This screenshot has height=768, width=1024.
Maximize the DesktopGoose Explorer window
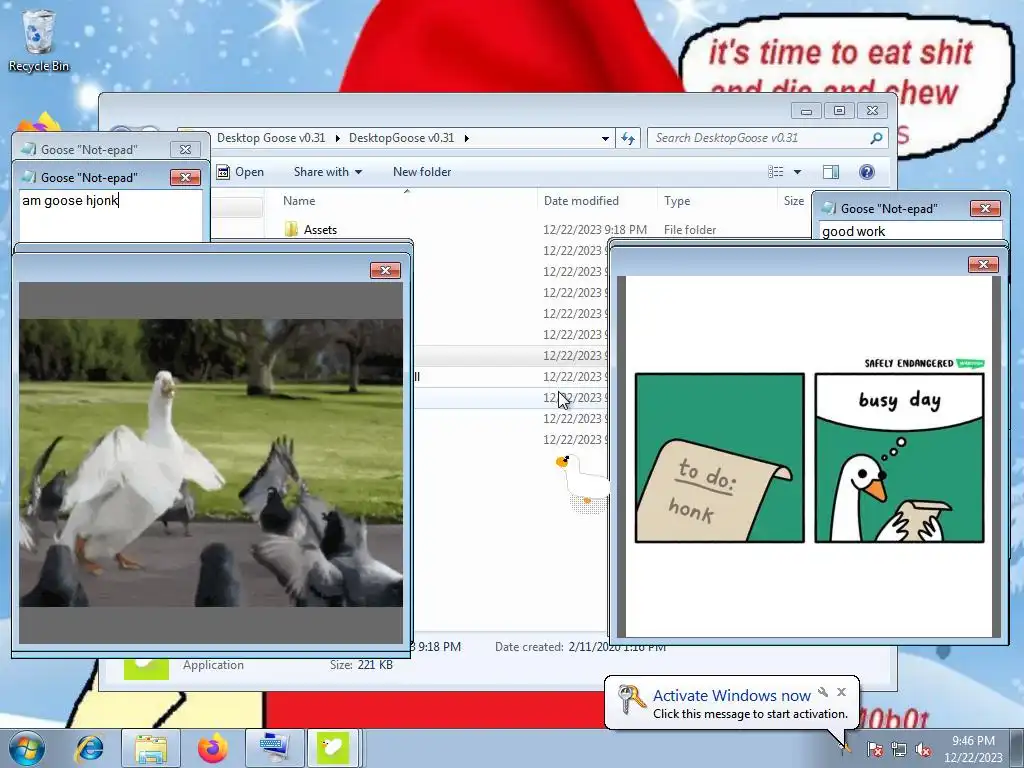point(840,110)
